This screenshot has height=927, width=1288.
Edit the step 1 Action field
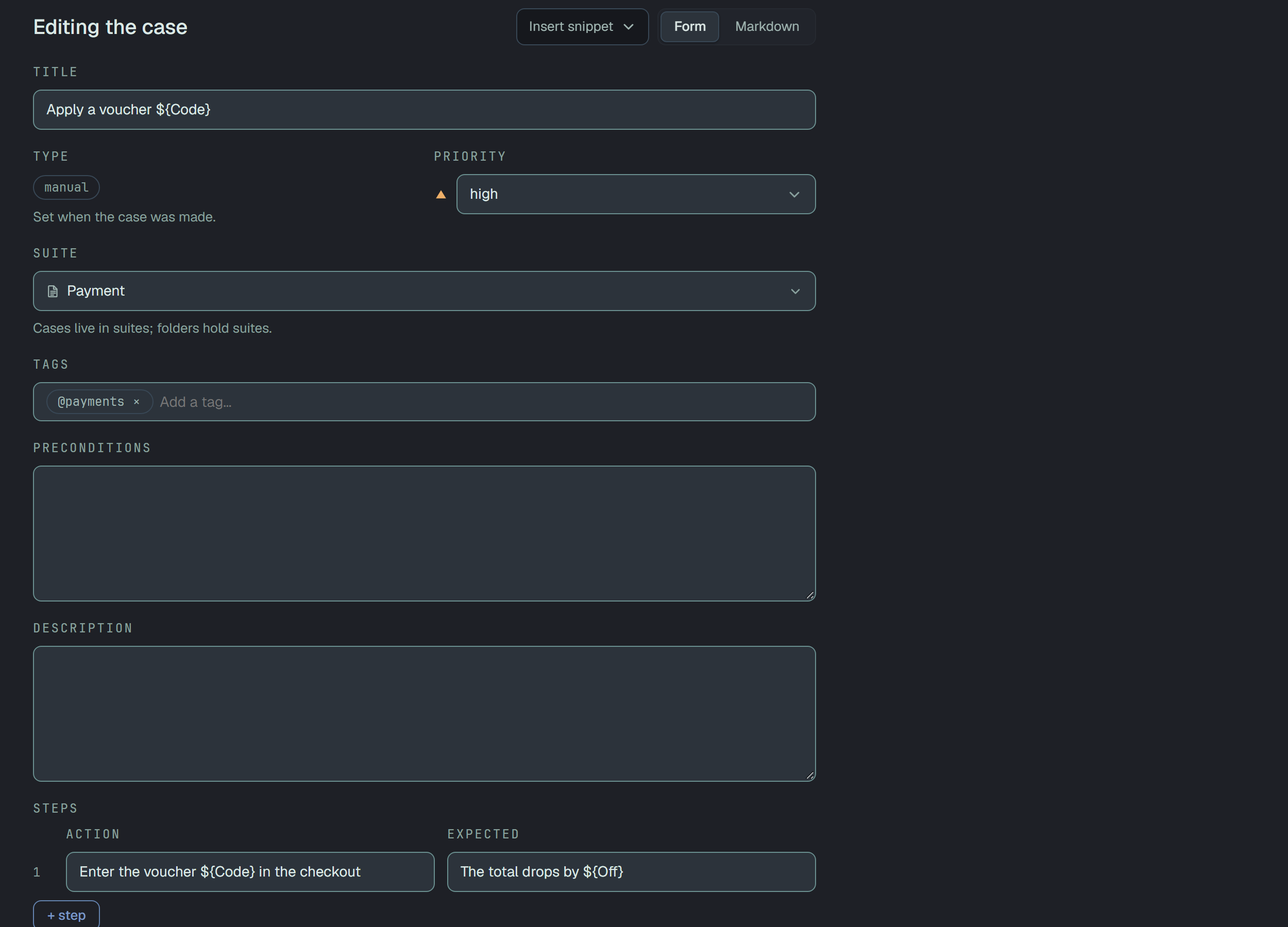tap(250, 872)
